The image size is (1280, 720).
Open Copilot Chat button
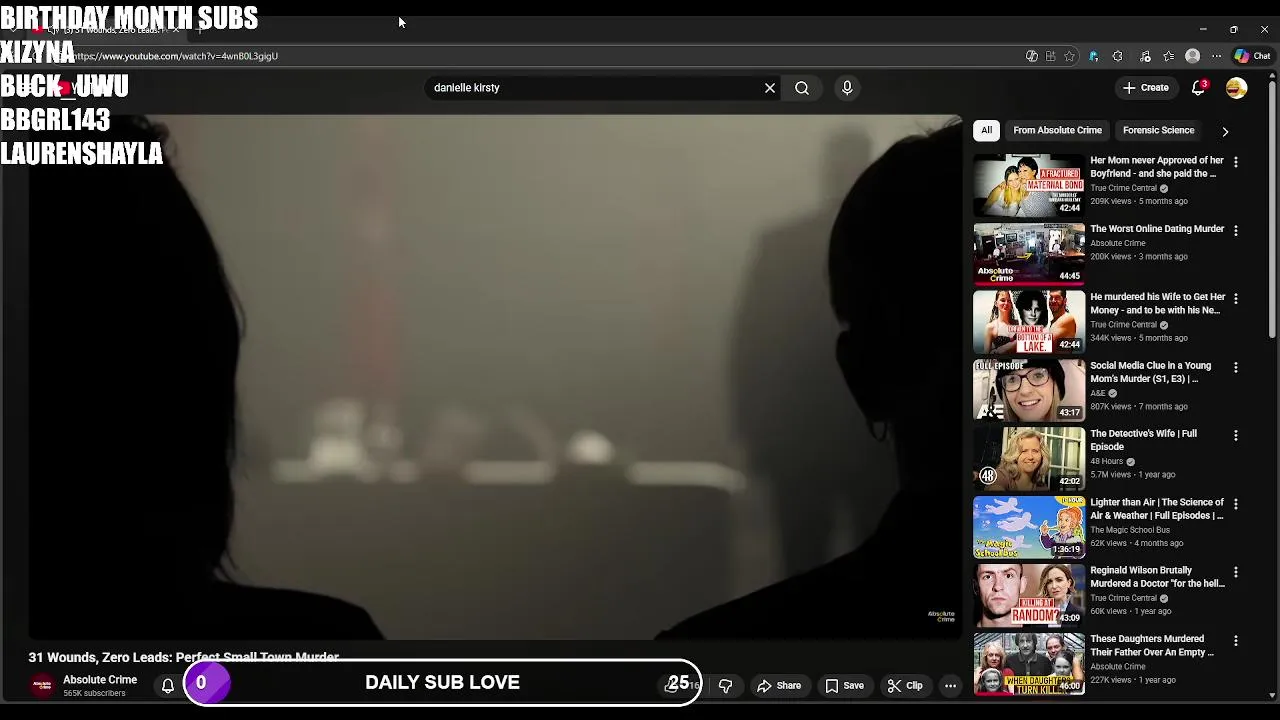click(x=1252, y=56)
